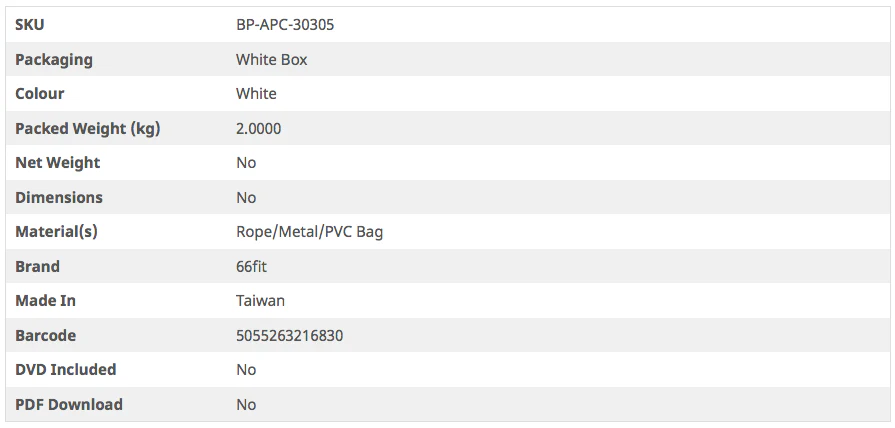Select the barcode number 5055263216830
This screenshot has width=895, height=428.
coord(289,336)
